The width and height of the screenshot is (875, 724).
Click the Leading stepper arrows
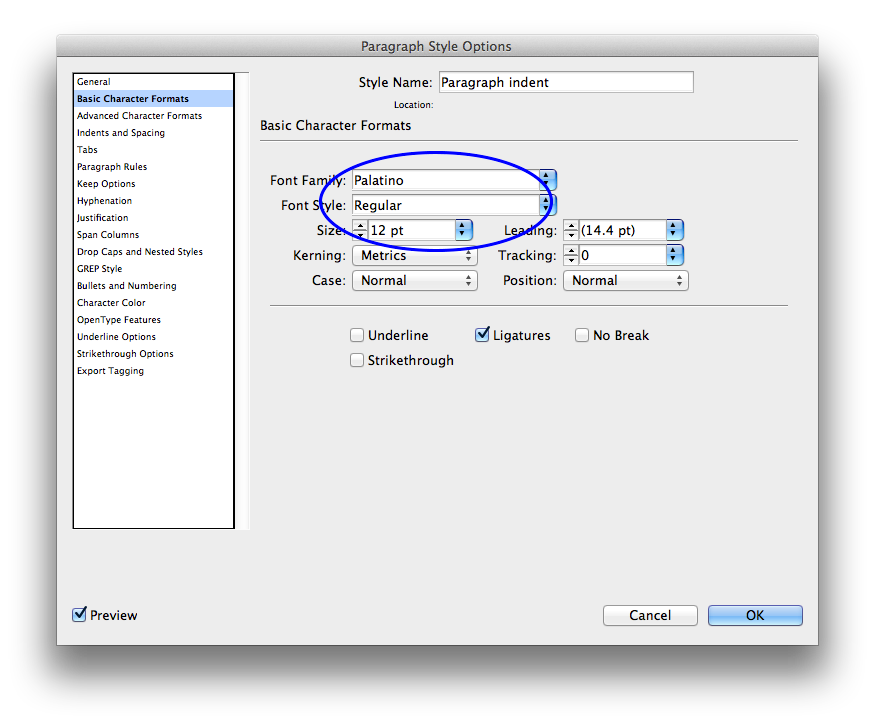coord(571,230)
